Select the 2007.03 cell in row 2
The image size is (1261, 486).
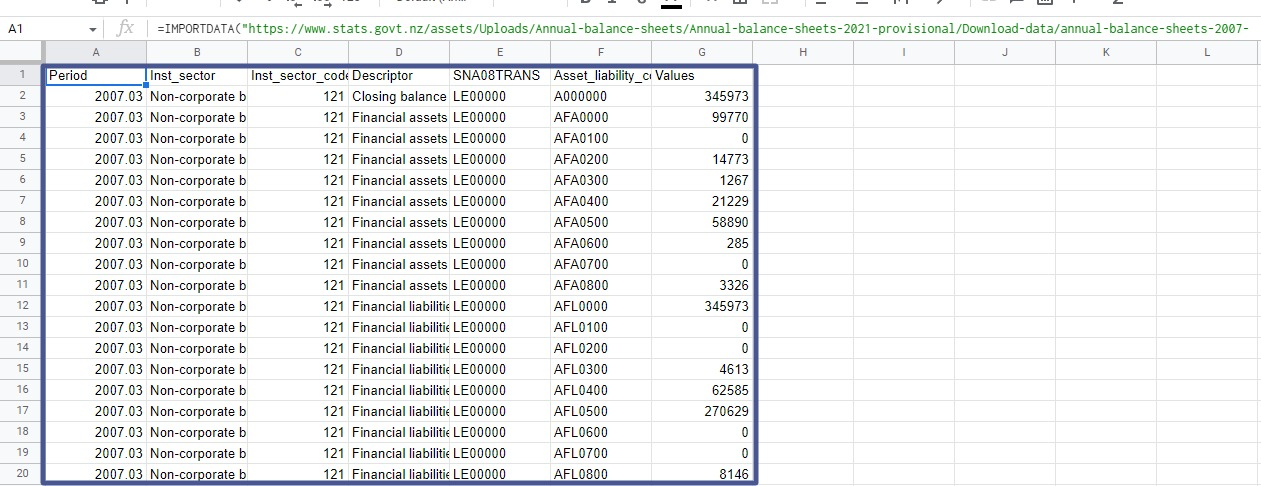click(x=95, y=96)
